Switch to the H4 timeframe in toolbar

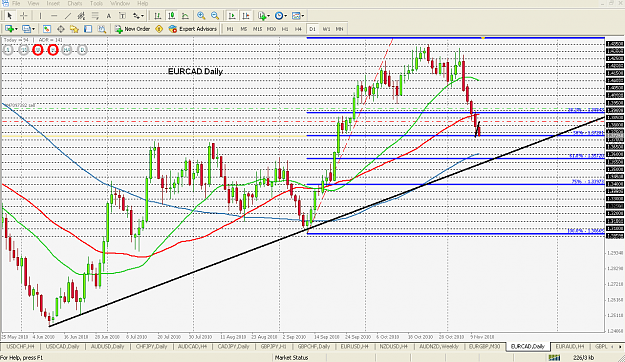(x=298, y=29)
